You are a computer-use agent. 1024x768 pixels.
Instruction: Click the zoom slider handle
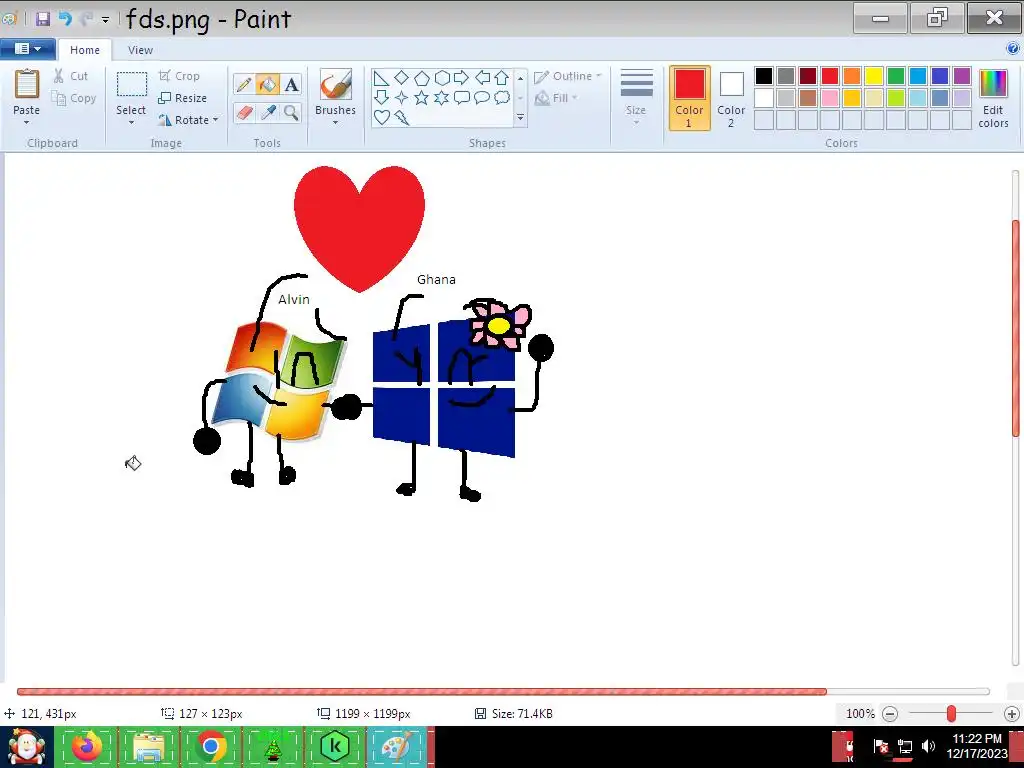952,714
